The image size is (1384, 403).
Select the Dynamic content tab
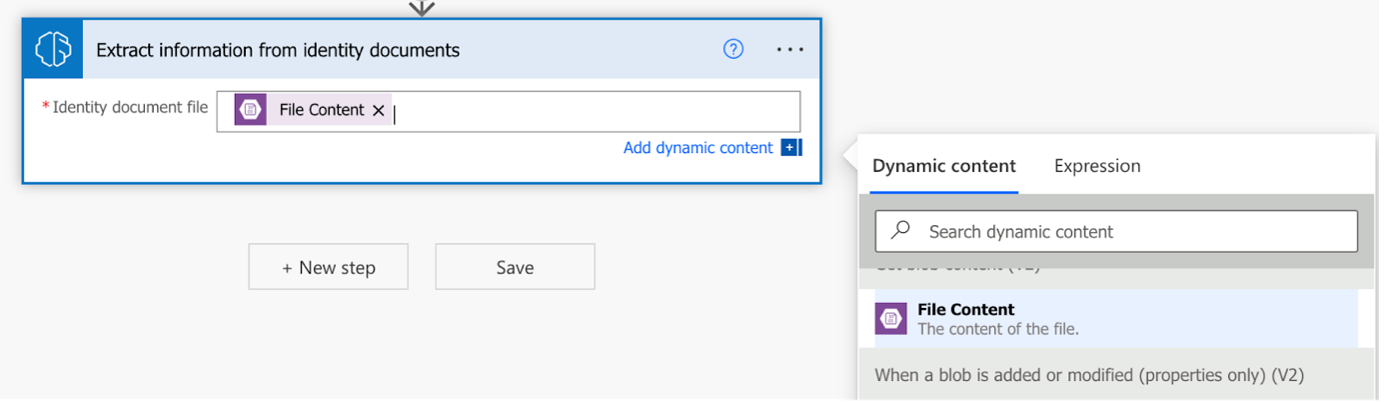(x=944, y=166)
